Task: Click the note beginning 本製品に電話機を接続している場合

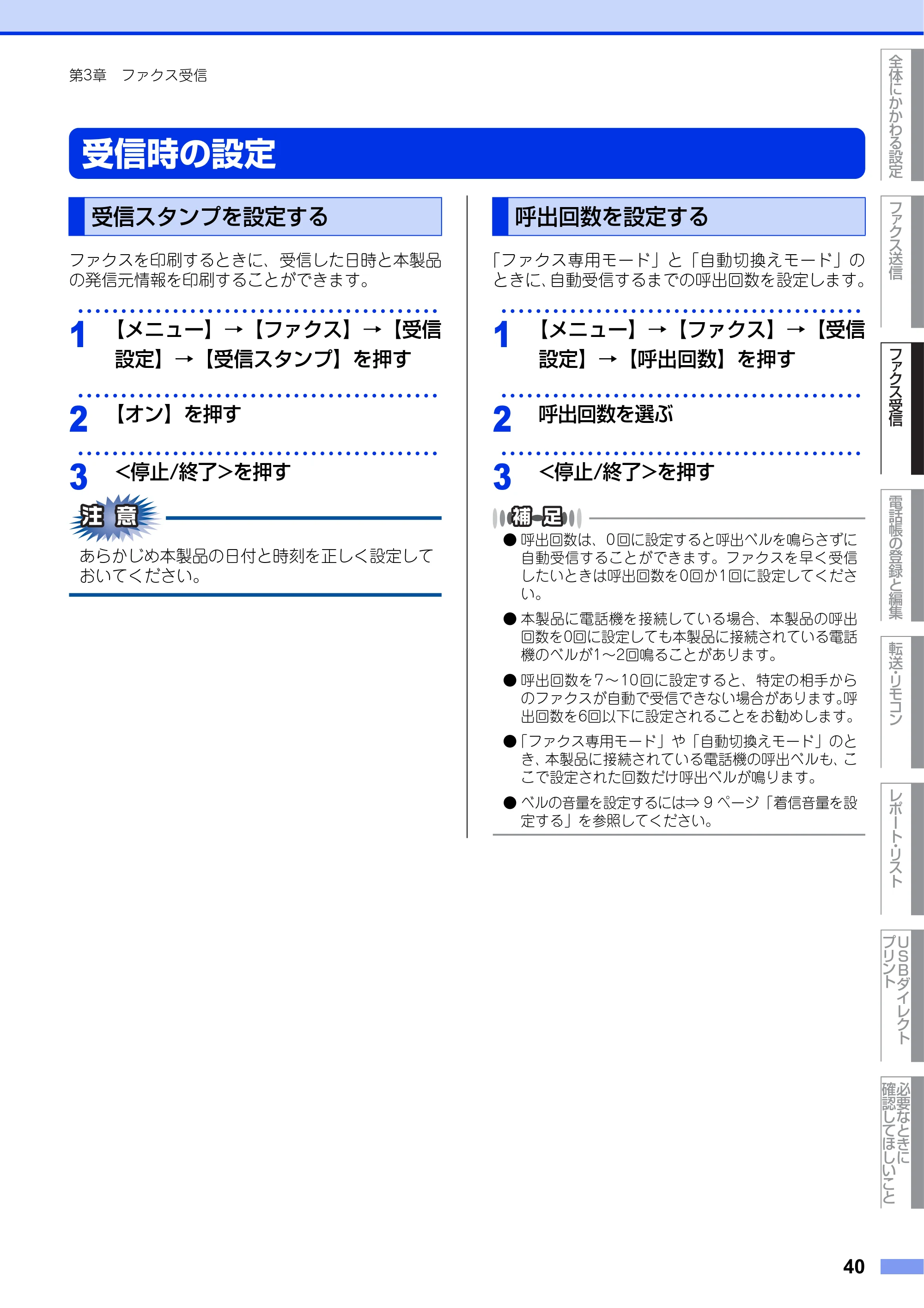Action: (x=689, y=636)
